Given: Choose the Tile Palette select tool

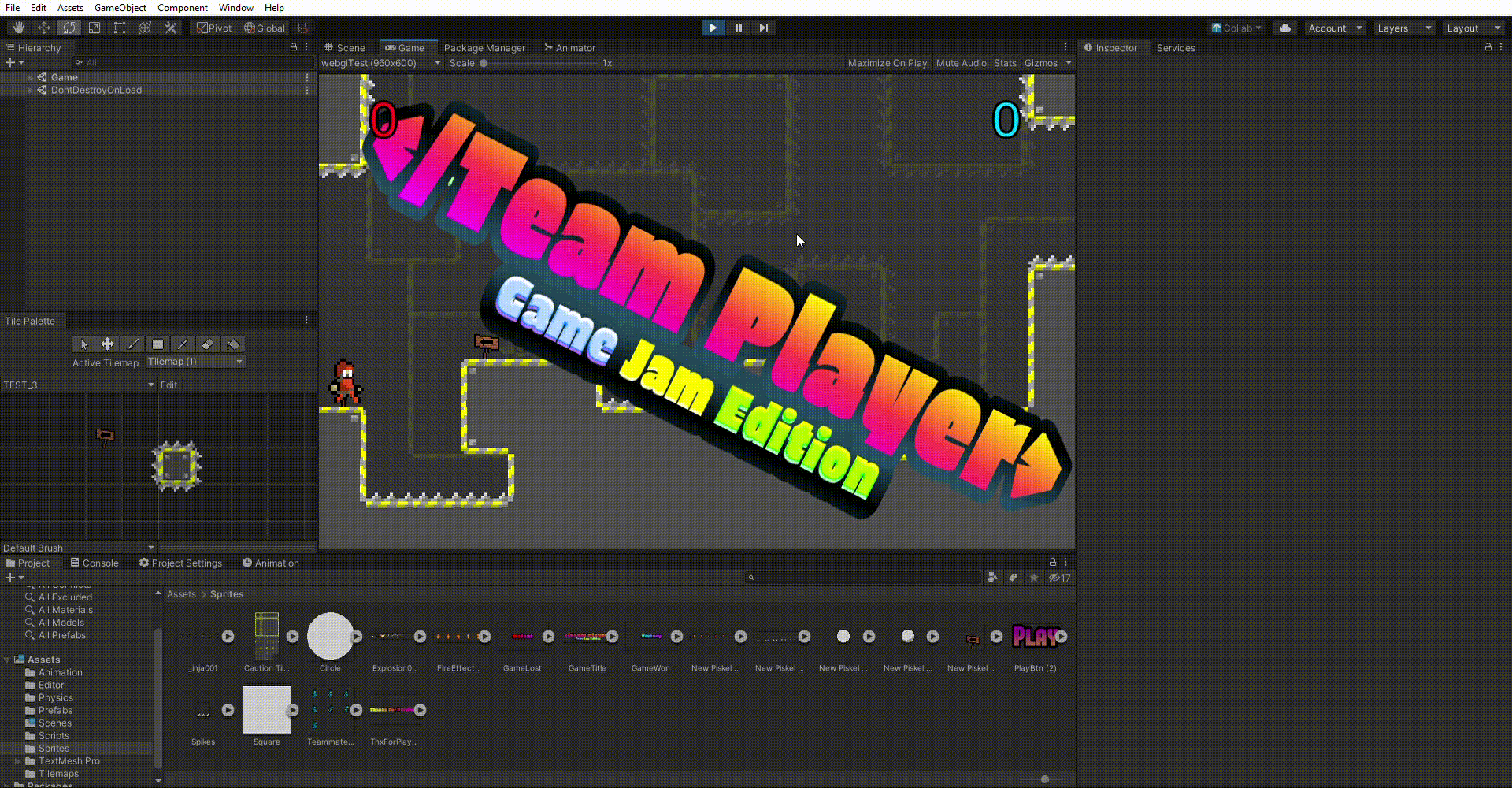Looking at the screenshot, I should click(x=83, y=344).
